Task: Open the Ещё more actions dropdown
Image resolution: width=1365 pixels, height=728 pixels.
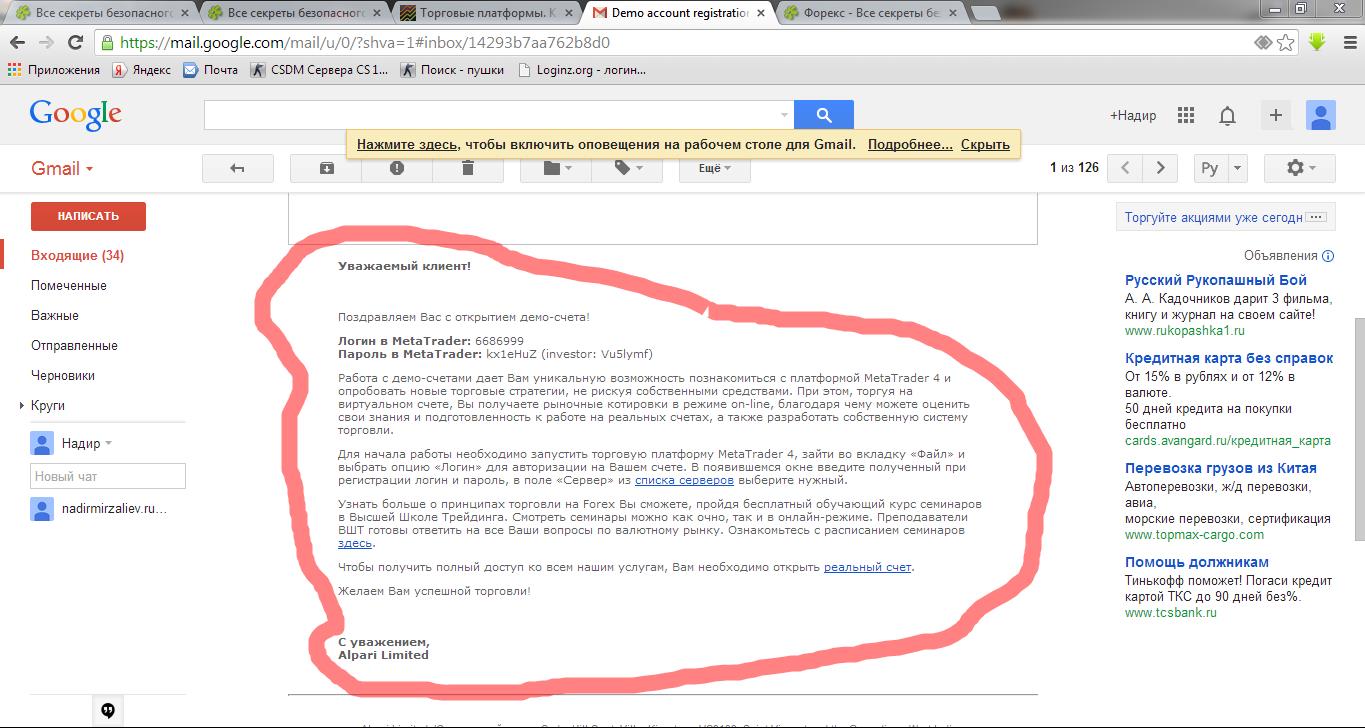Action: point(714,168)
